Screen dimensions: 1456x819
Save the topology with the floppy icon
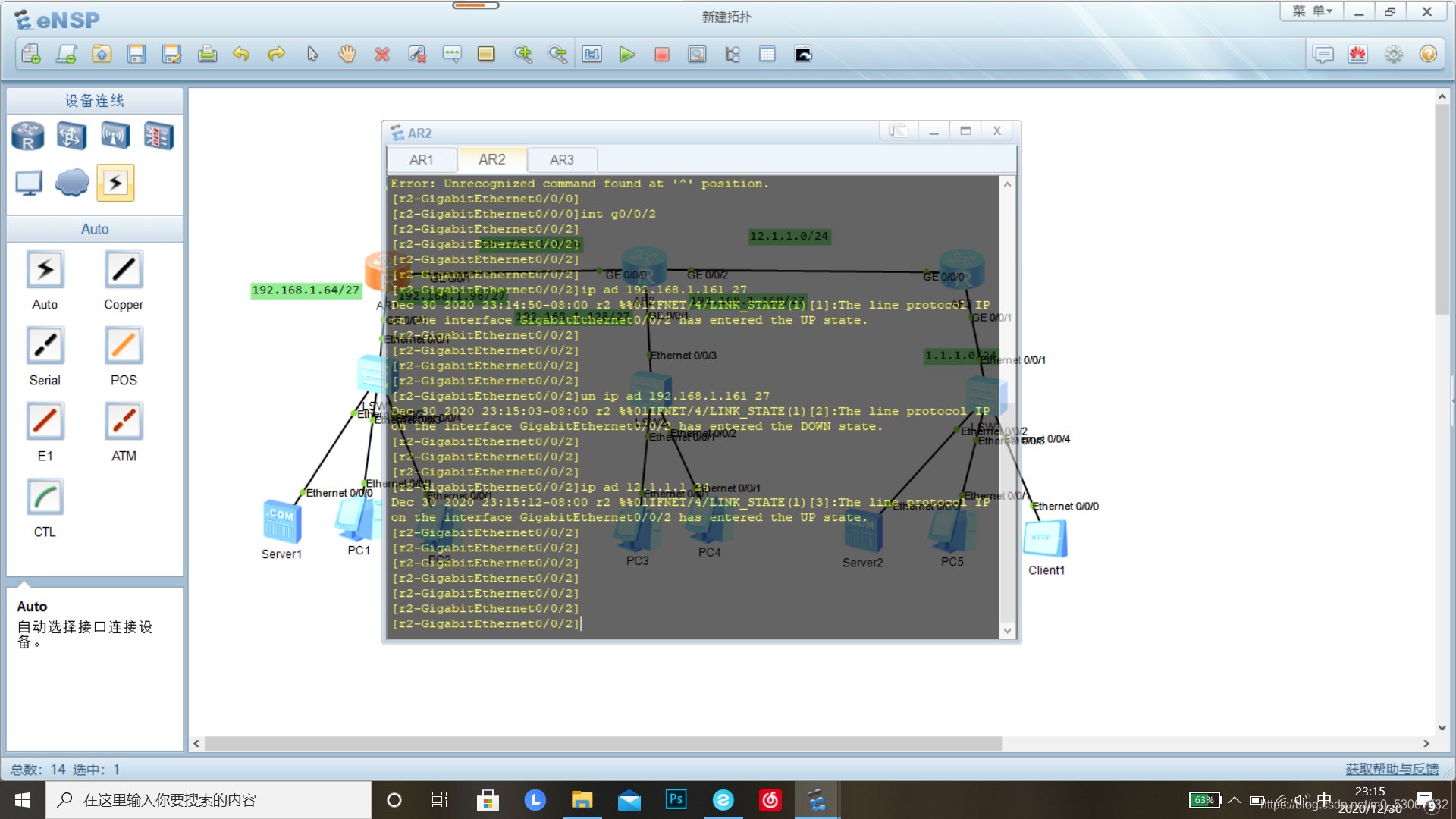click(x=136, y=54)
